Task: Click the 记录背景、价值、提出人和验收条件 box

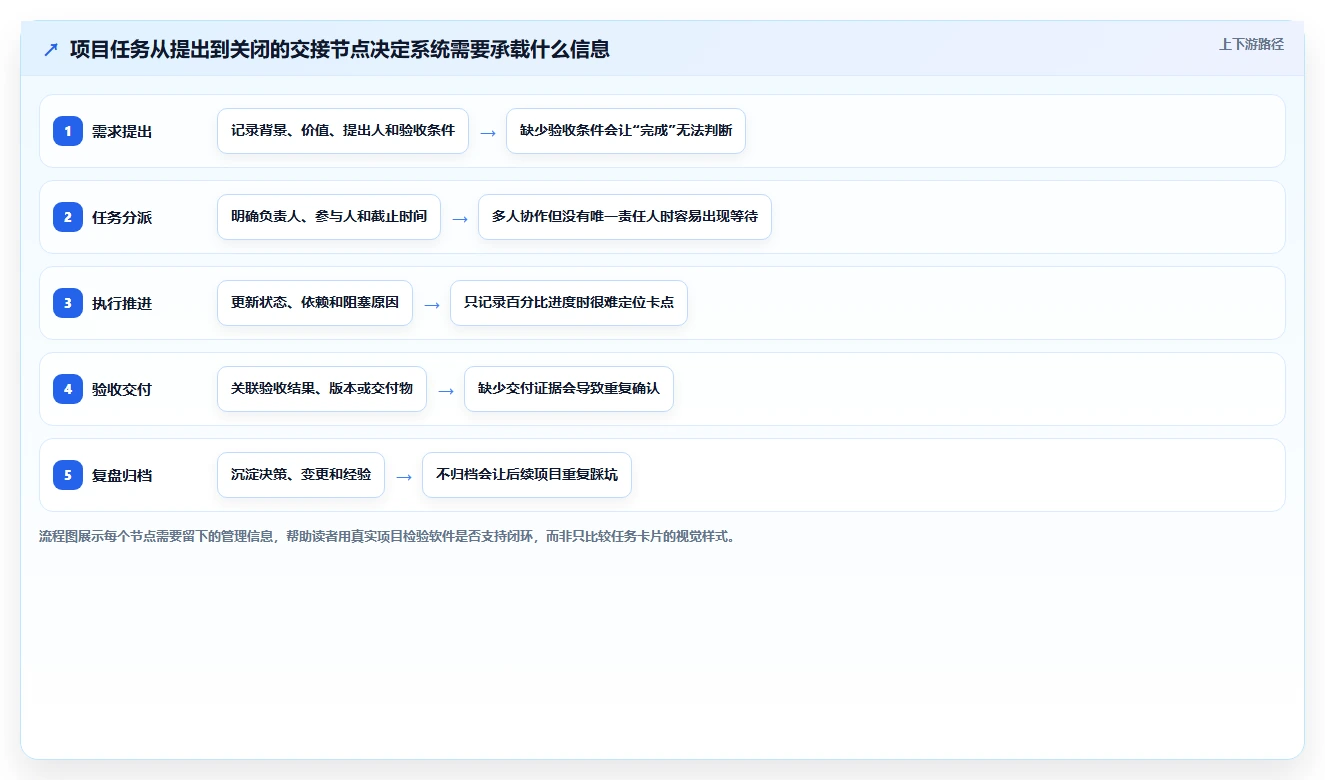Action: [343, 131]
